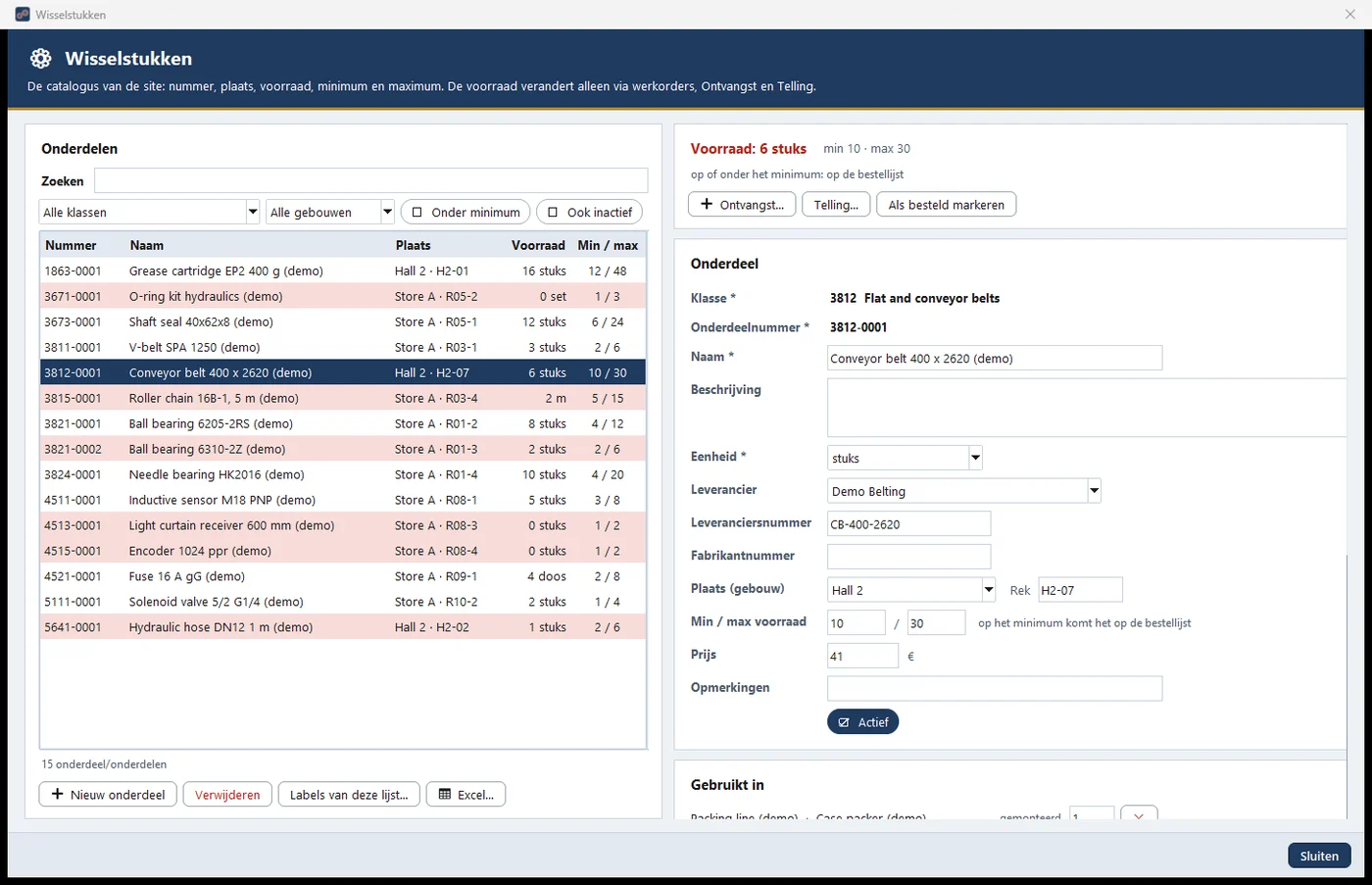1372x885 pixels.
Task: Open Labels van deze lijst...
Action: [349, 794]
